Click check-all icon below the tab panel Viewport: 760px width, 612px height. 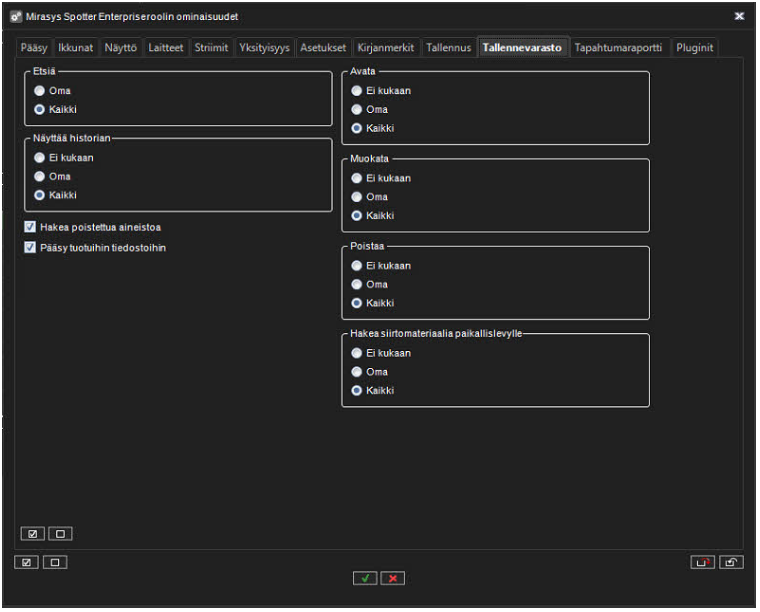click(26, 562)
